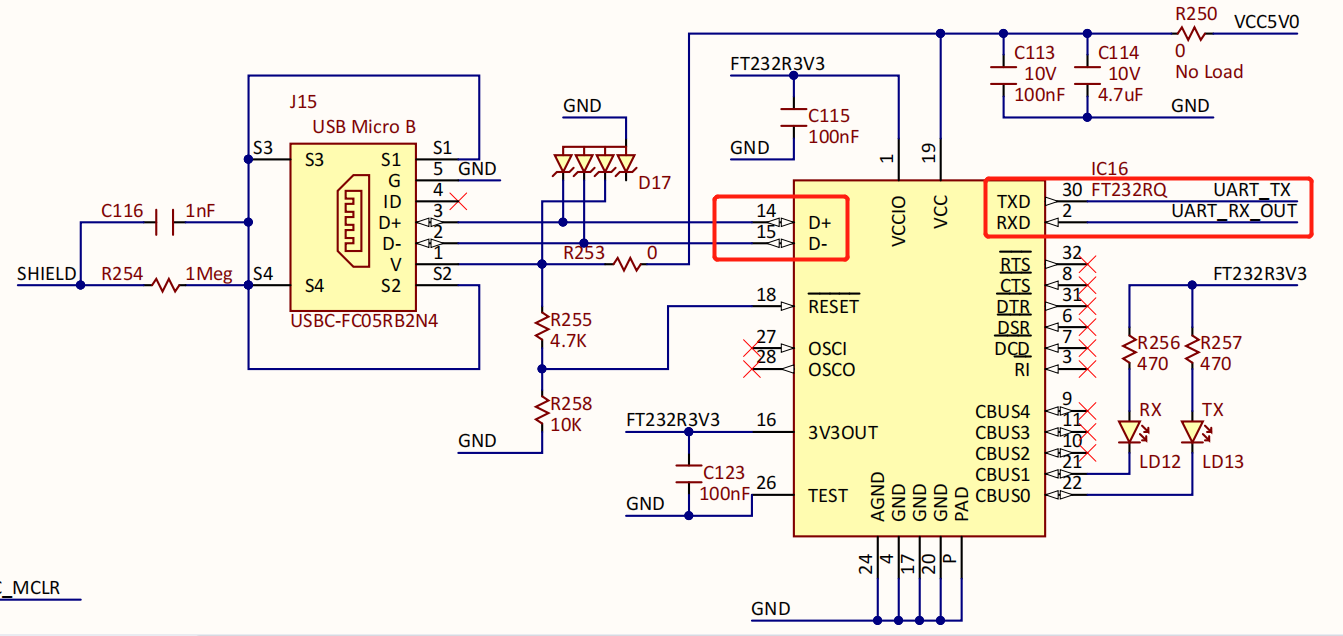Click the R253 designator
The image size is (1343, 636).
click(584, 254)
